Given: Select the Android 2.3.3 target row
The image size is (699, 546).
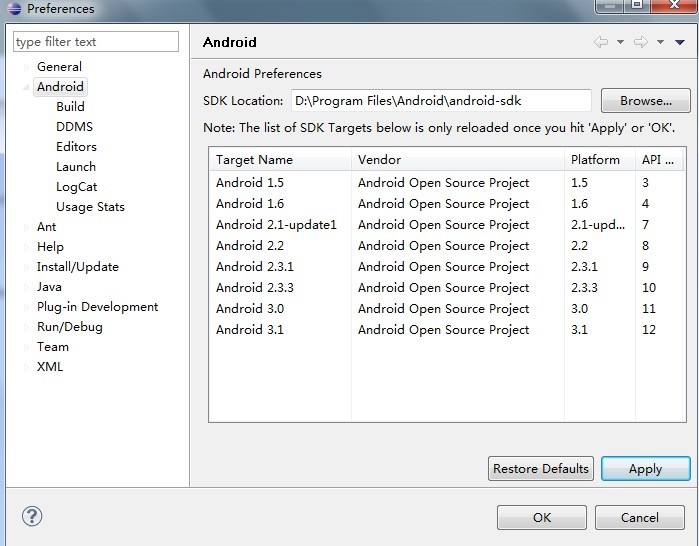Looking at the screenshot, I should tap(447, 287).
